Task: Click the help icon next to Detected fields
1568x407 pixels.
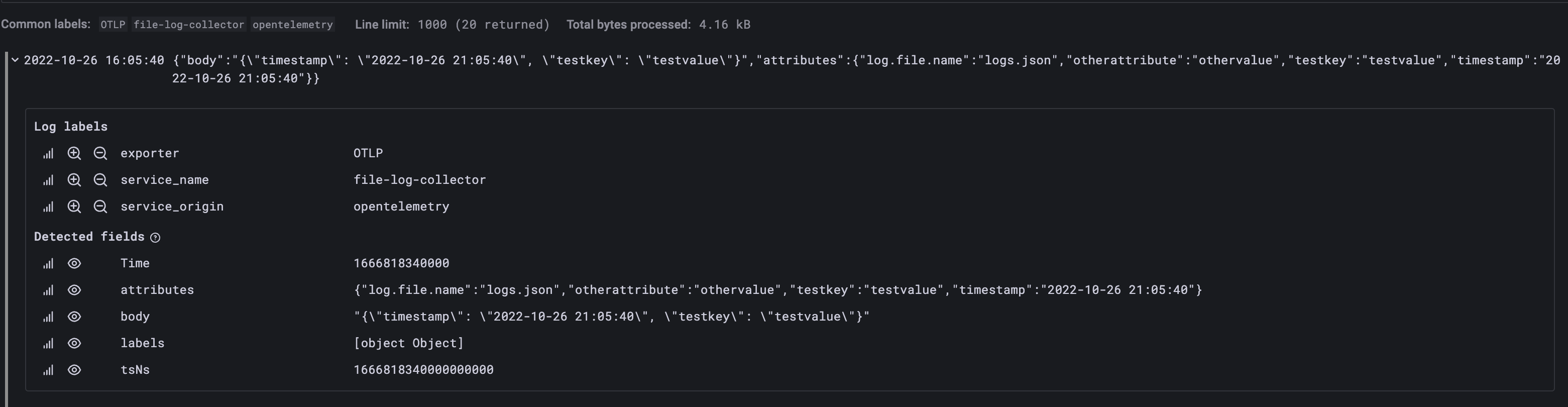Action: 156,238
